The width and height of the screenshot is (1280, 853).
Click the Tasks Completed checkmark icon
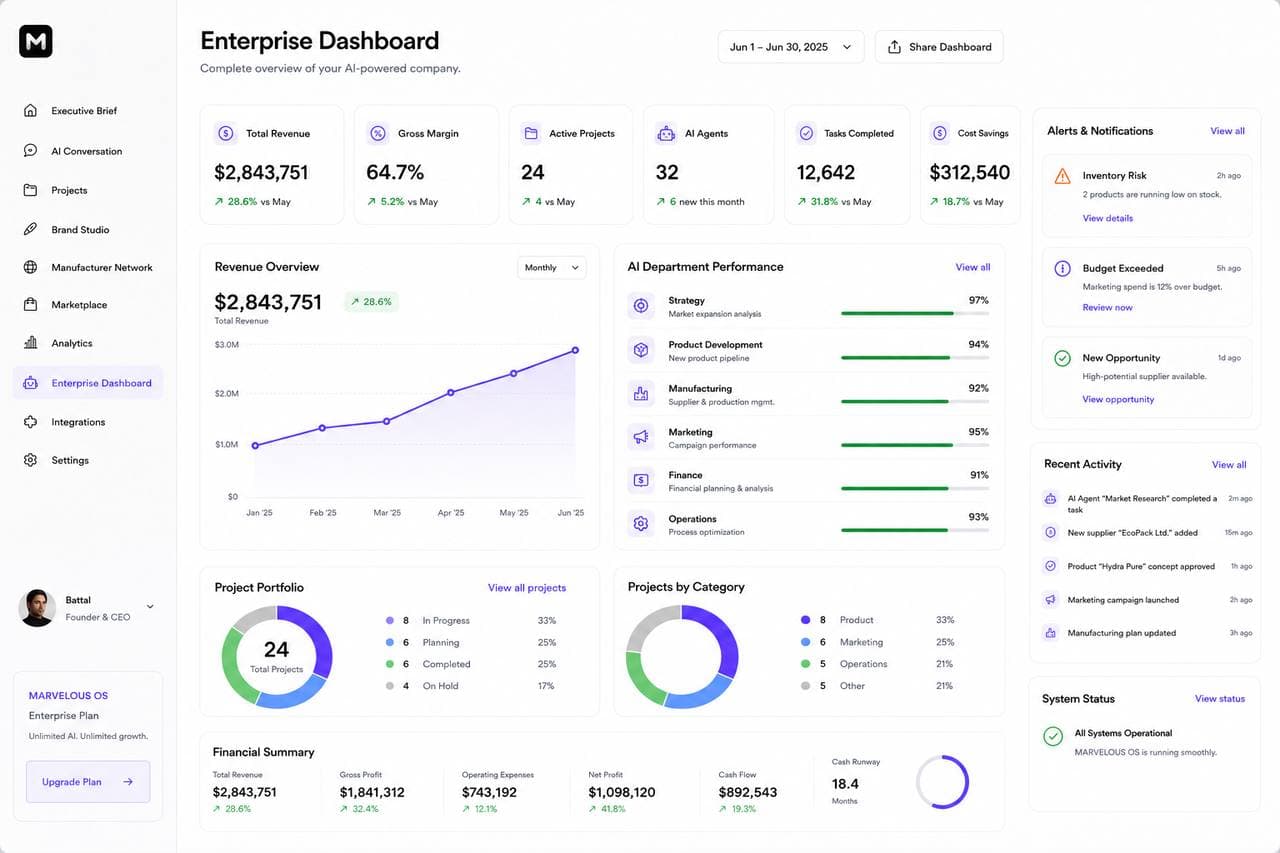(x=806, y=133)
